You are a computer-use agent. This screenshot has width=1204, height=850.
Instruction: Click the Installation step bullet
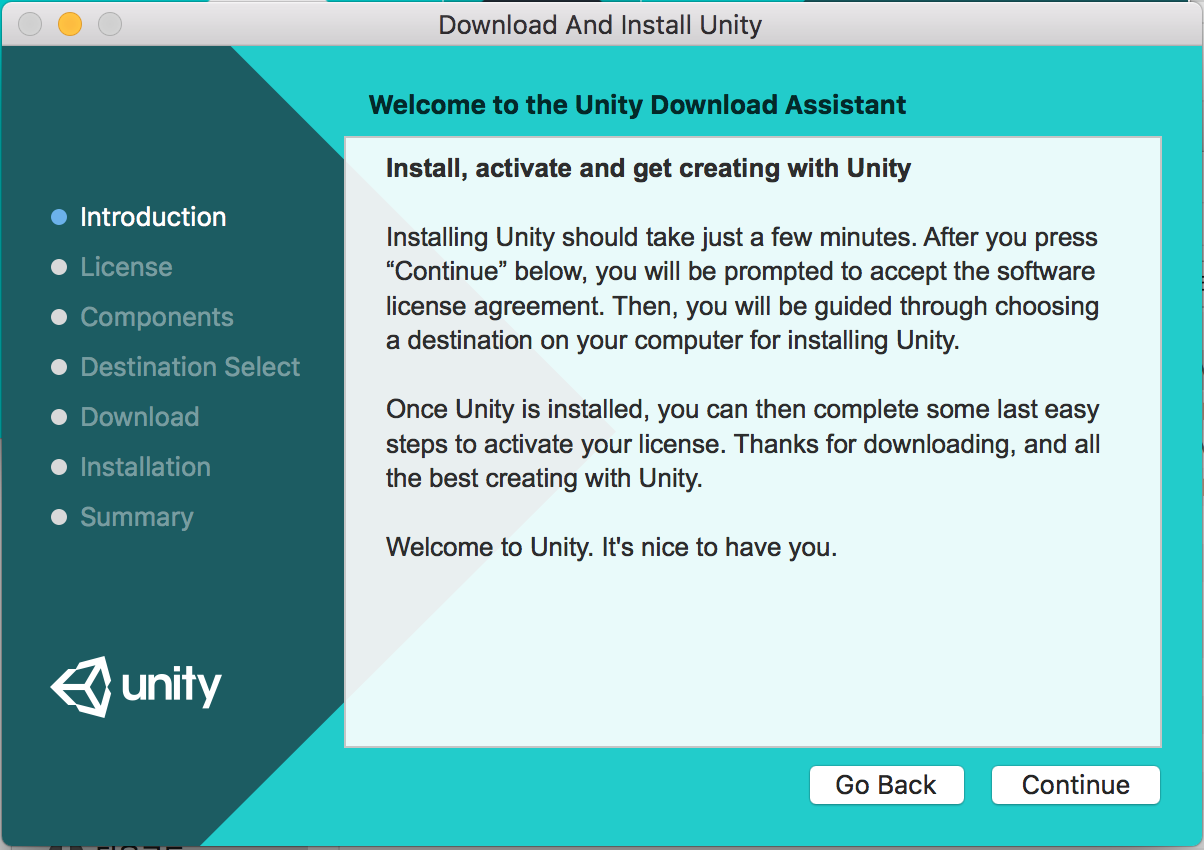(58, 466)
